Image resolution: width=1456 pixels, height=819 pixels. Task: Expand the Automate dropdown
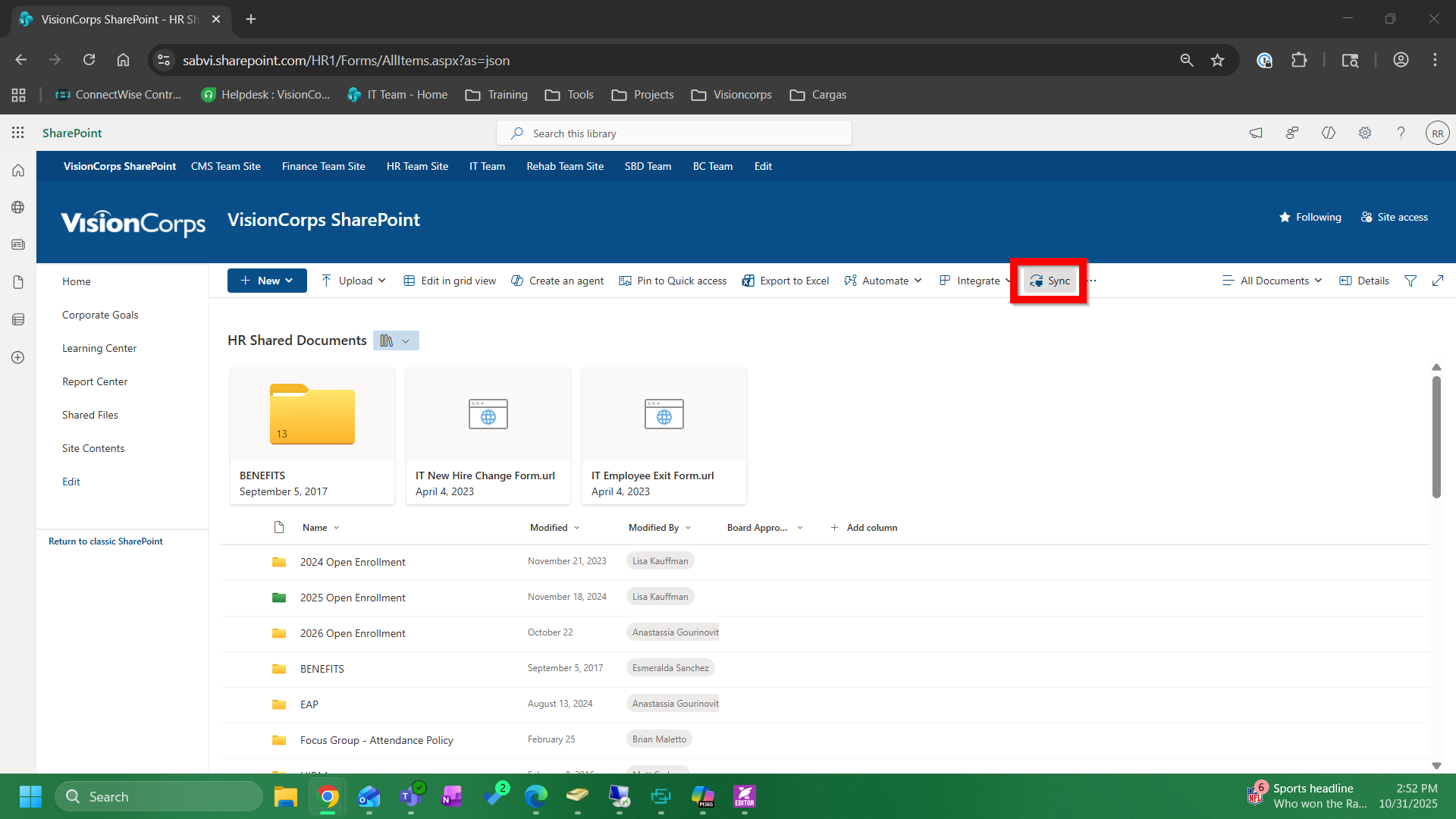[883, 281]
